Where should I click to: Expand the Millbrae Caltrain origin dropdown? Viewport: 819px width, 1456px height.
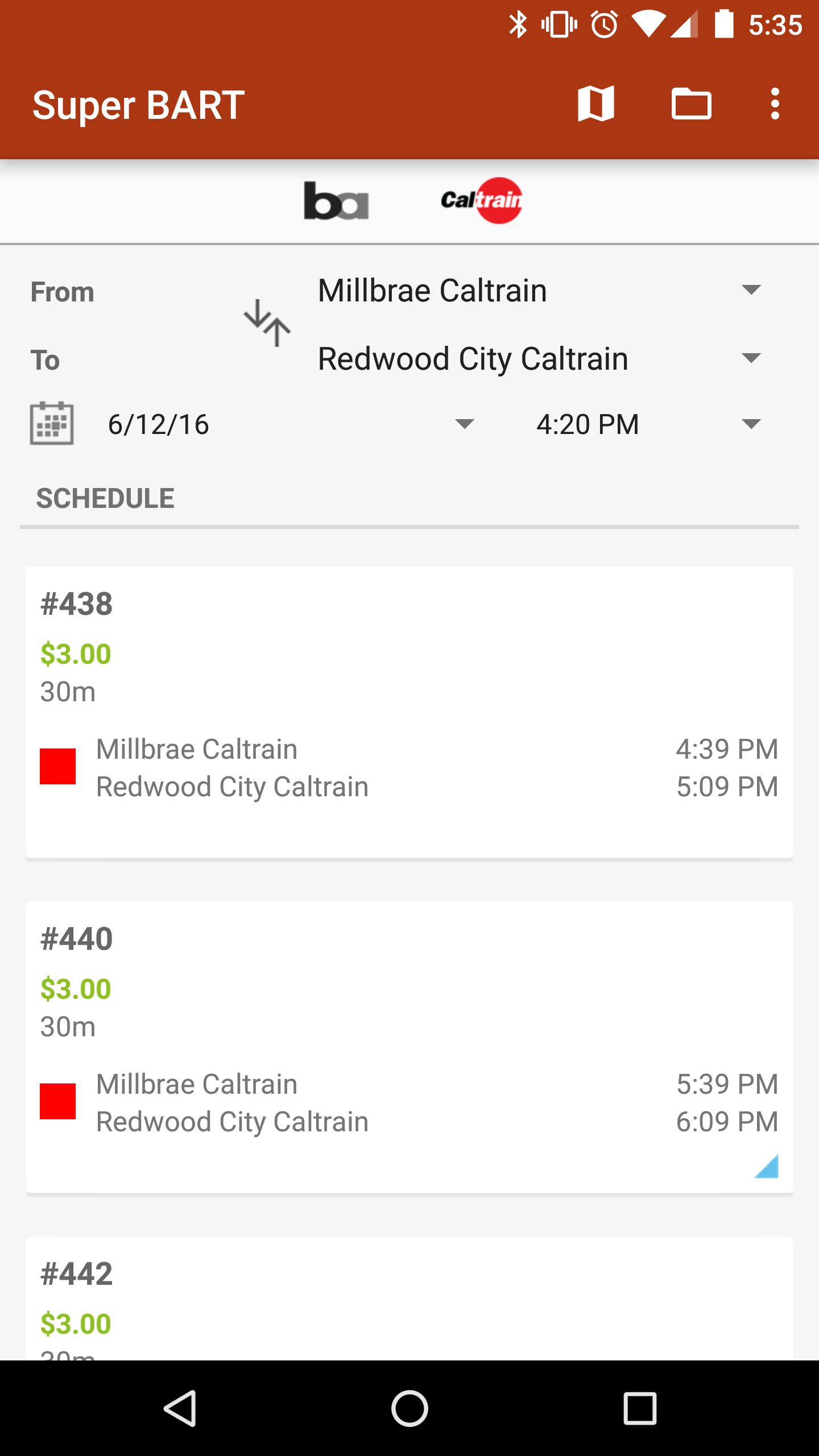pyautogui.click(x=539, y=291)
